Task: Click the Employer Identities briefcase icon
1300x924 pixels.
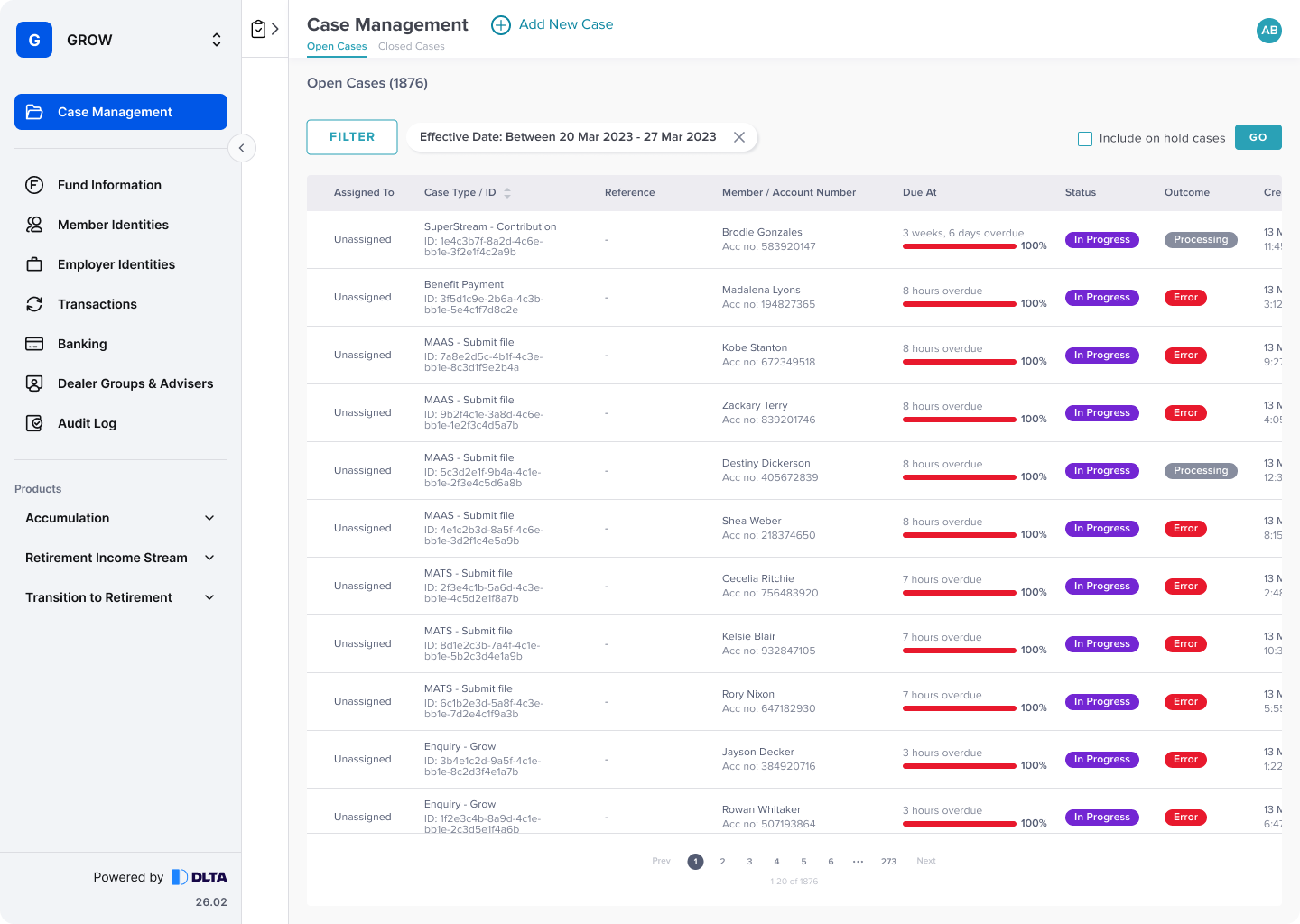Action: [x=34, y=264]
